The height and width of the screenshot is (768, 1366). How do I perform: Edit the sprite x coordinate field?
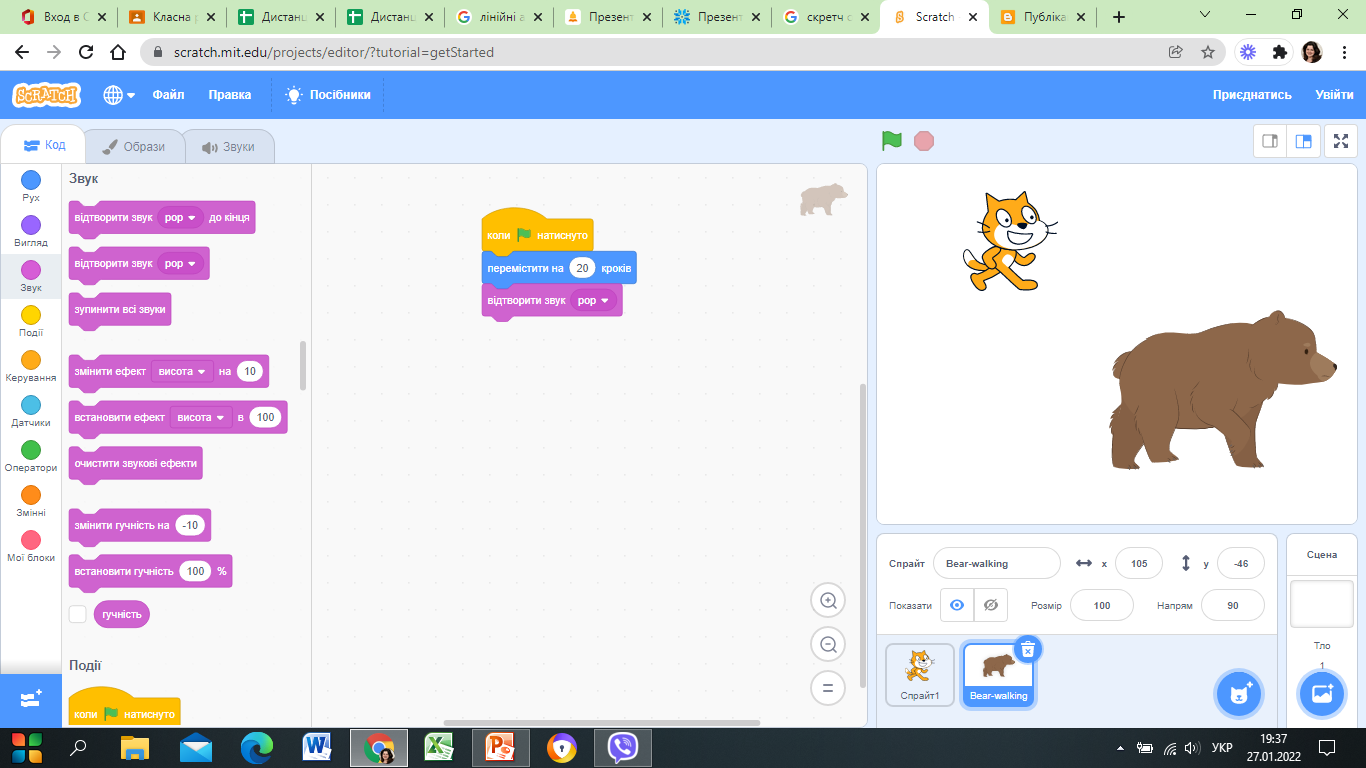pyautogui.click(x=1139, y=563)
